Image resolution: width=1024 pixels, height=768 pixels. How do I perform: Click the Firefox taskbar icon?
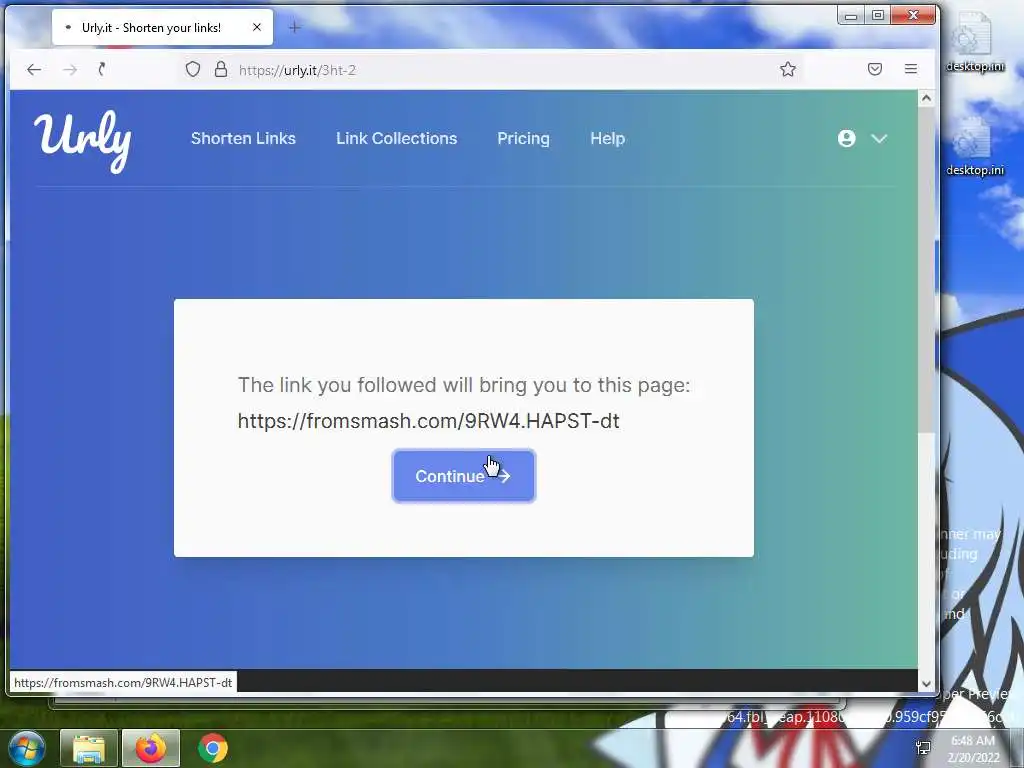(x=151, y=748)
